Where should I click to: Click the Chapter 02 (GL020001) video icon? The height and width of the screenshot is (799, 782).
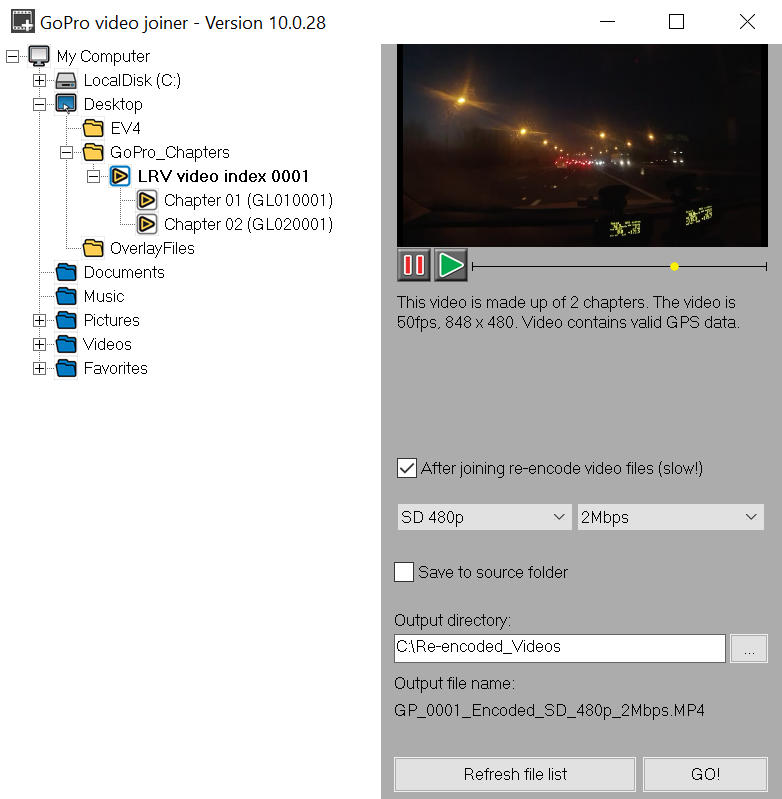(x=147, y=224)
